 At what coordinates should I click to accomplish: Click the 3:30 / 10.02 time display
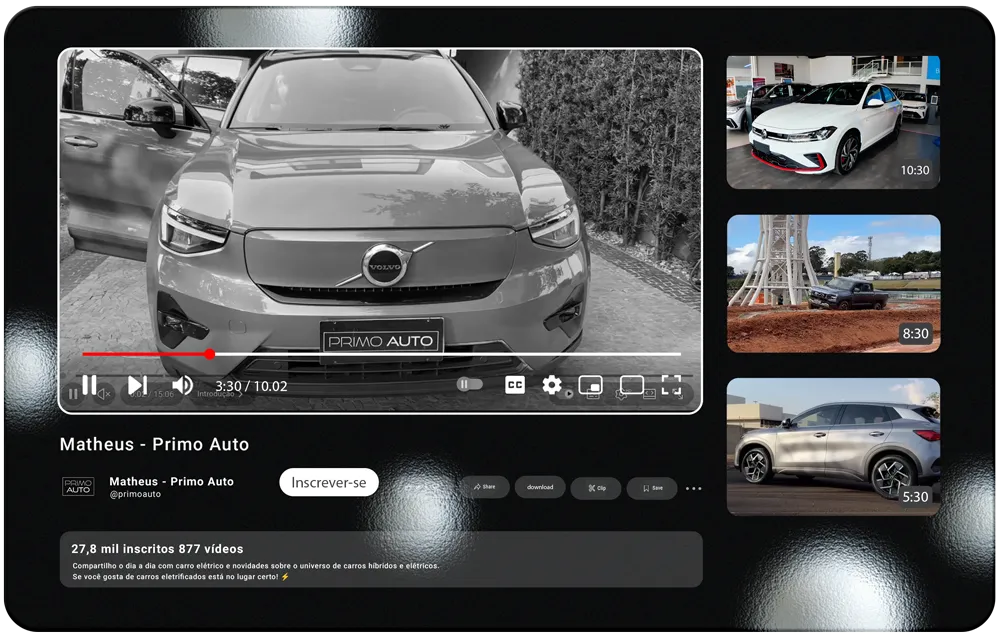pos(251,386)
